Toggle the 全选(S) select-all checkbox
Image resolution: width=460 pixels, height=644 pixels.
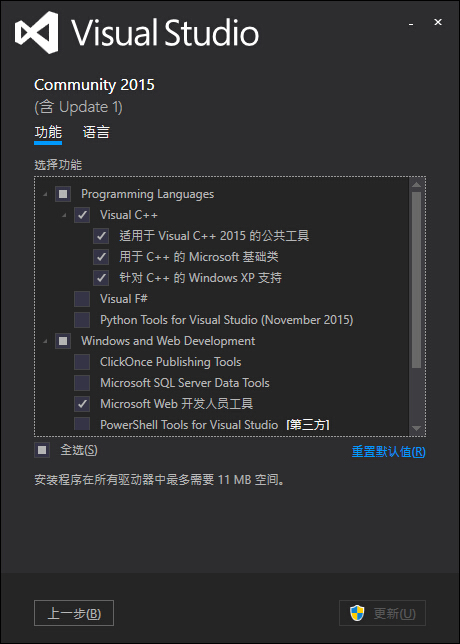pos(42,450)
